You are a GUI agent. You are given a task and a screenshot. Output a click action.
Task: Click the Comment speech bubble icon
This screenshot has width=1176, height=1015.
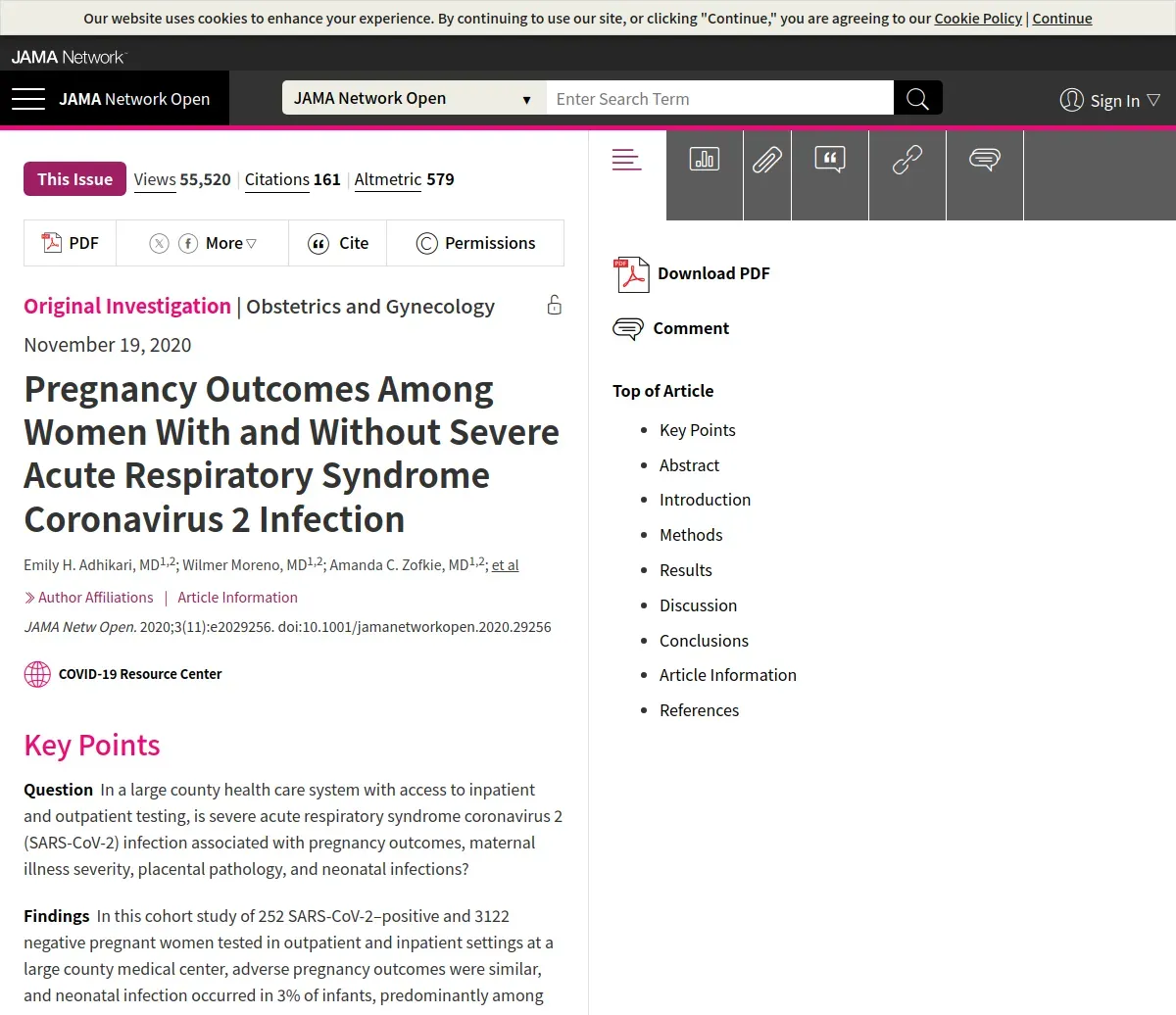[628, 329]
